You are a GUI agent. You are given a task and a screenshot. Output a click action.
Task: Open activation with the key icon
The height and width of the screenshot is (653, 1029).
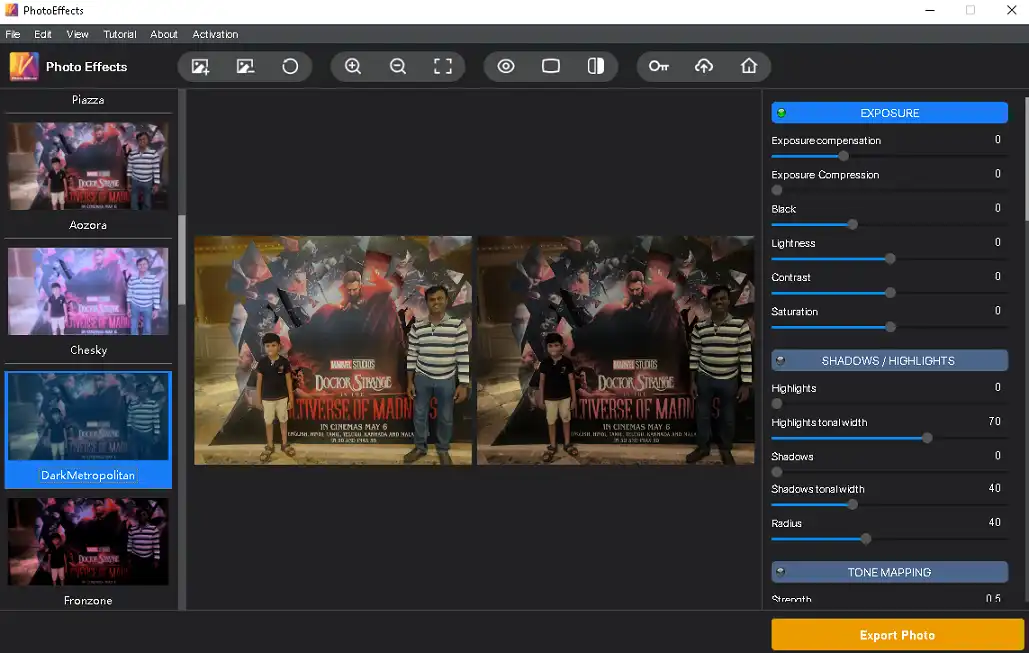click(658, 67)
